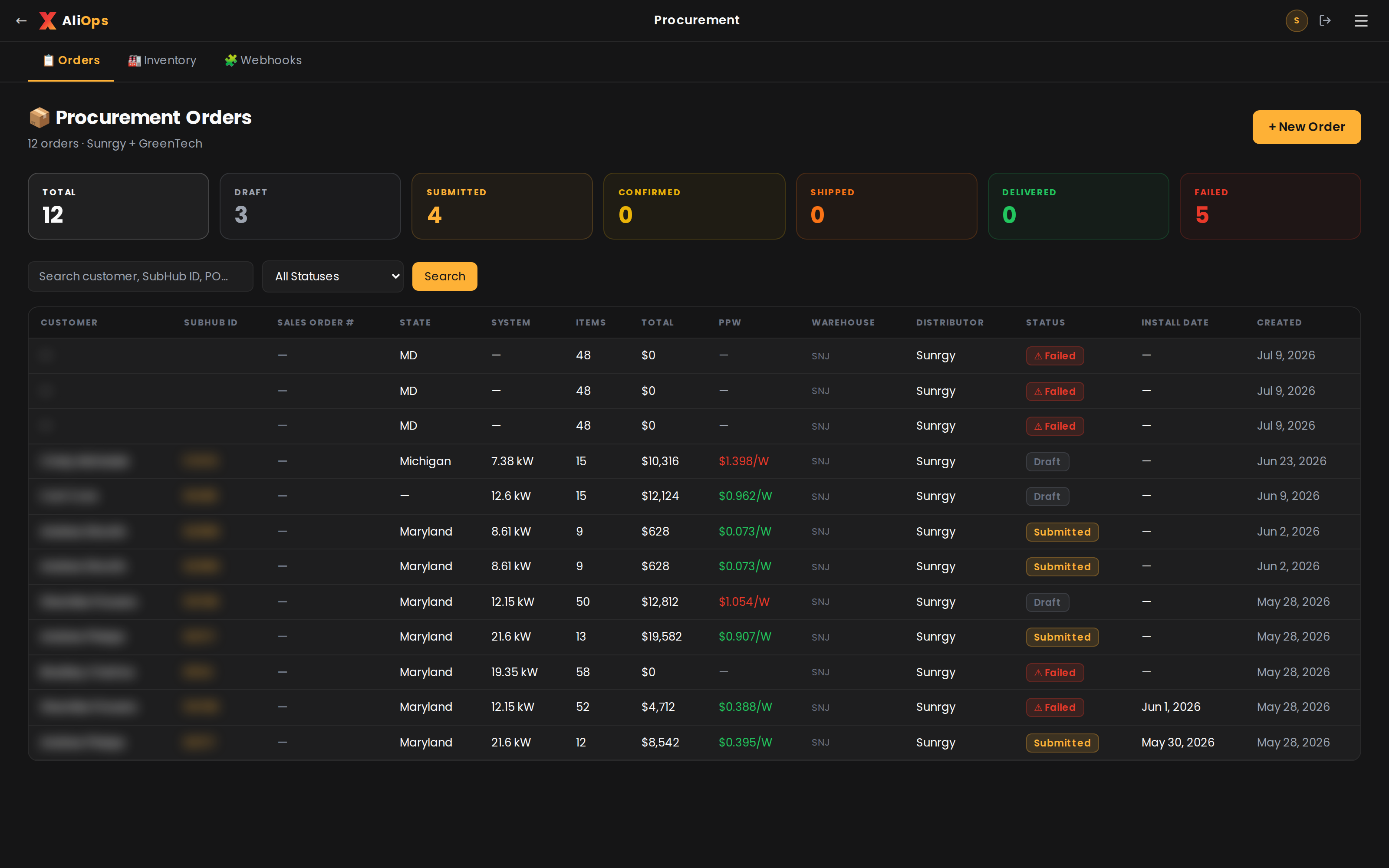Open the All Statuses dropdown

point(333,276)
